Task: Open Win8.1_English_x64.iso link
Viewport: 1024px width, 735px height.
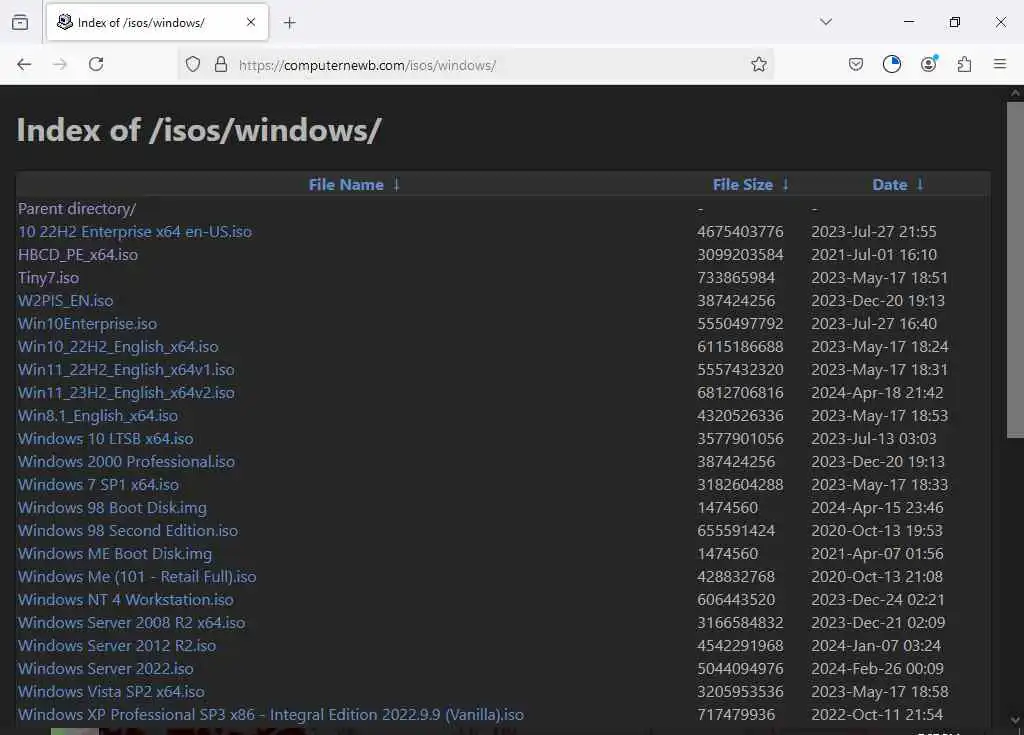Action: click(97, 416)
